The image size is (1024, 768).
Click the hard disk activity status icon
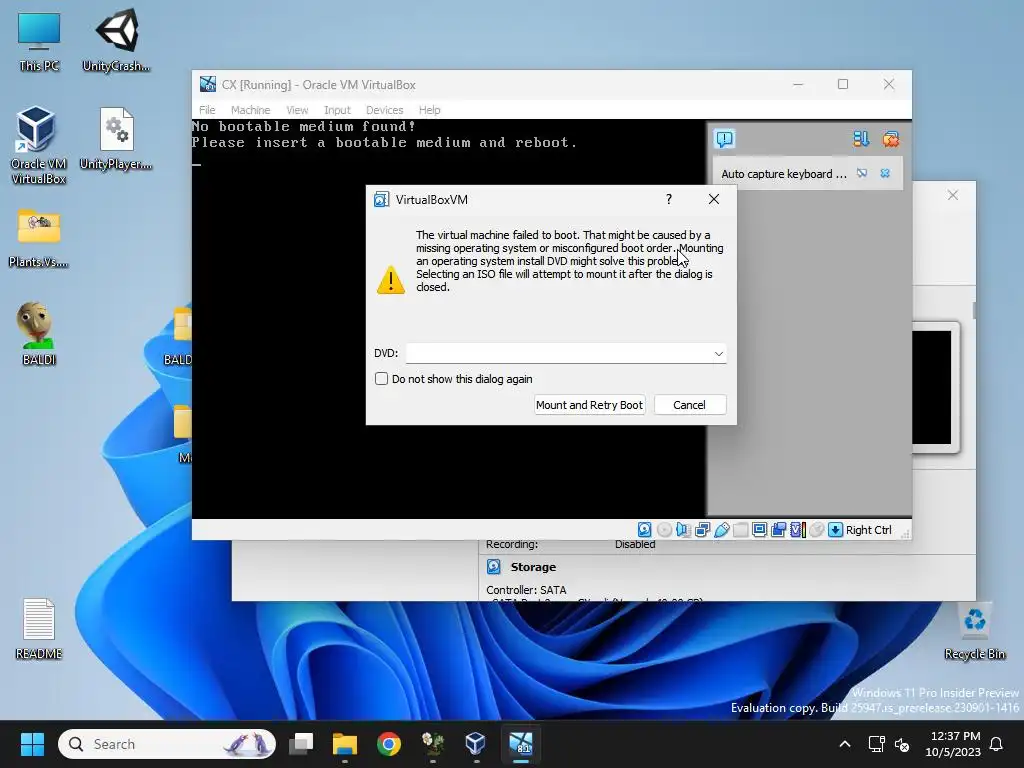(644, 530)
